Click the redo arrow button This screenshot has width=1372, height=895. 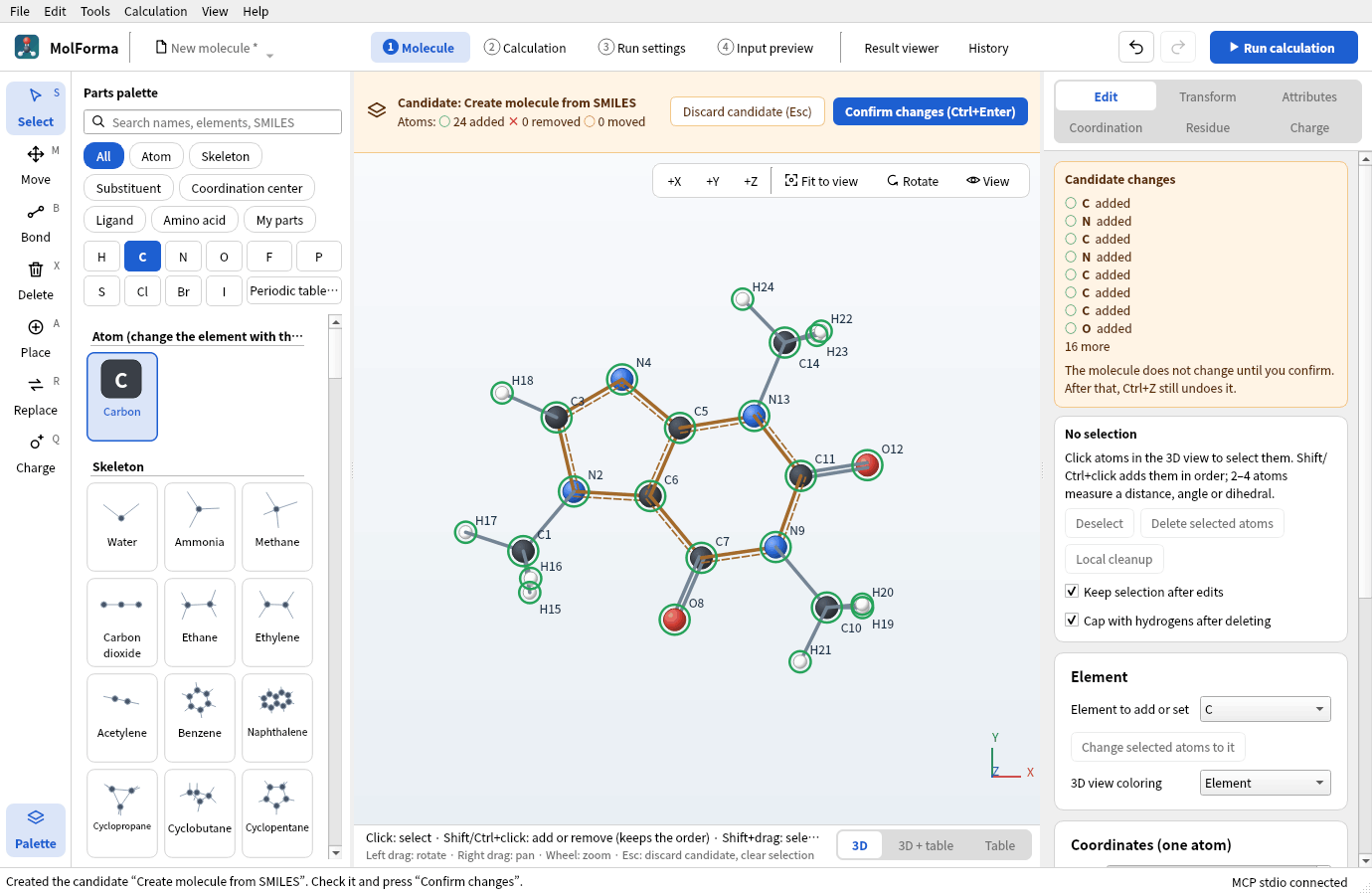tap(1178, 47)
